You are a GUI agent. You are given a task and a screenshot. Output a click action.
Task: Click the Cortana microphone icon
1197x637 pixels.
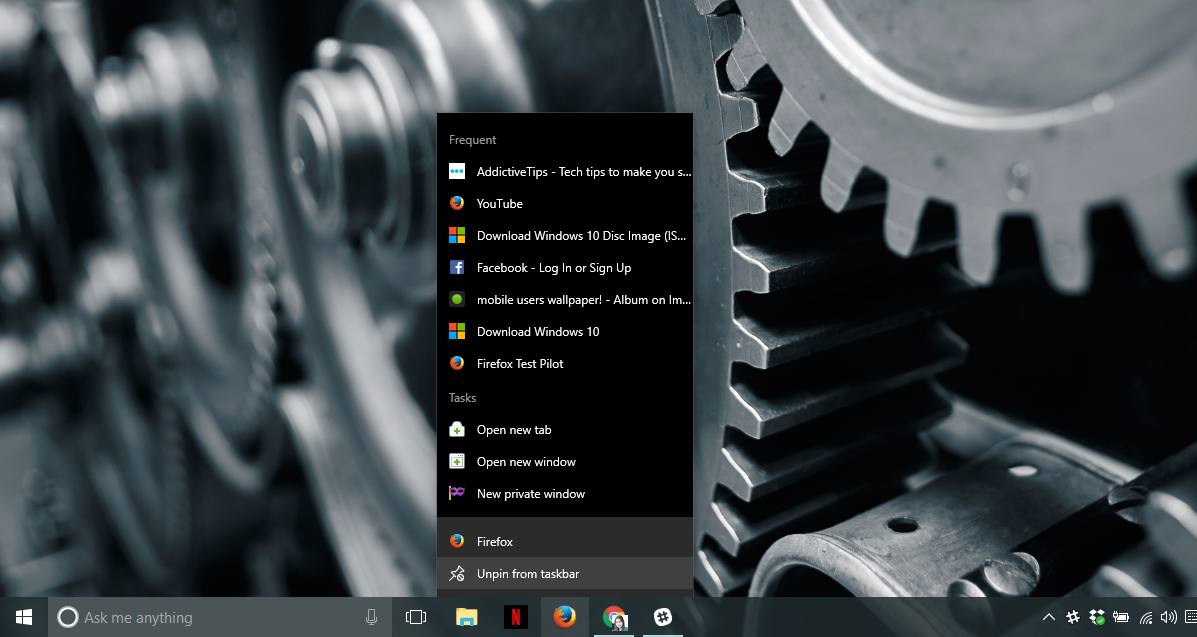[x=371, y=617]
